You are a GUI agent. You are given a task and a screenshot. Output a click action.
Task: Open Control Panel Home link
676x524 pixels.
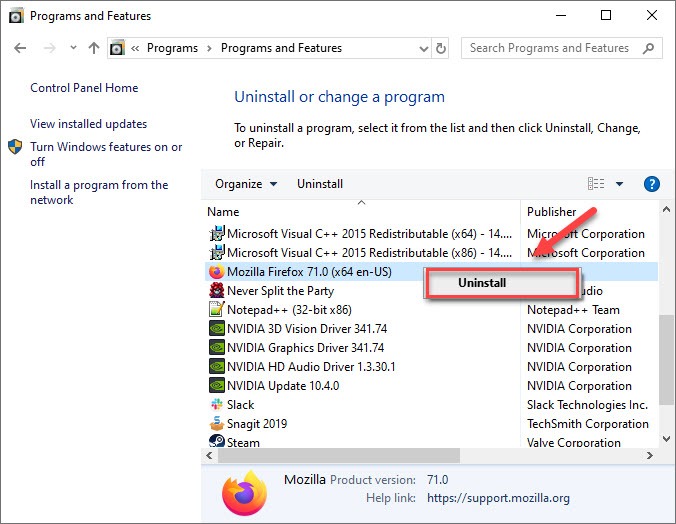(84, 88)
